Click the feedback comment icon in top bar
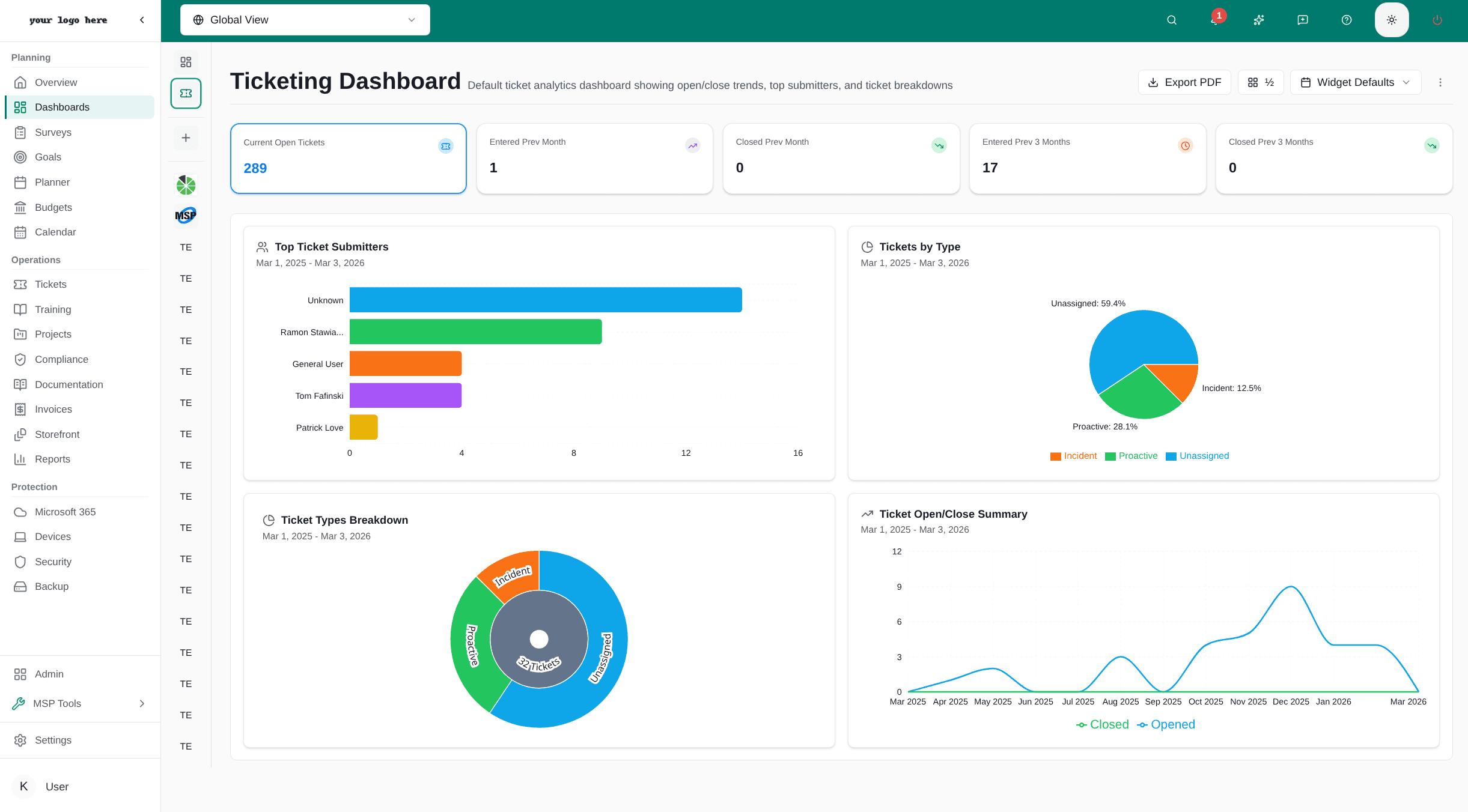This screenshot has height=812, width=1468. click(x=1302, y=20)
